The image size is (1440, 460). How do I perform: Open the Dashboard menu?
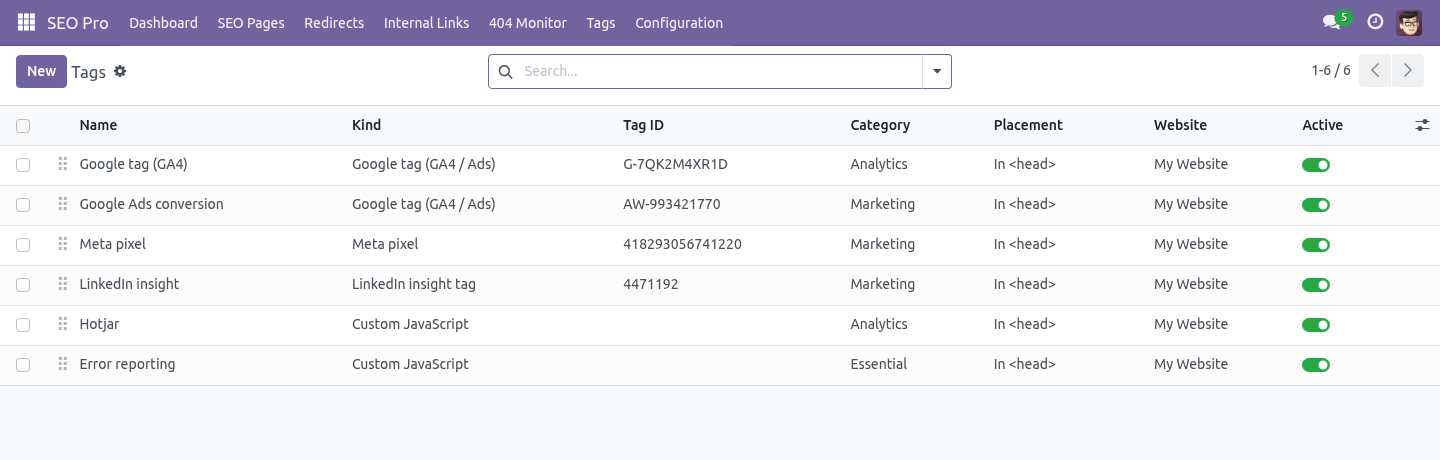[x=163, y=22]
